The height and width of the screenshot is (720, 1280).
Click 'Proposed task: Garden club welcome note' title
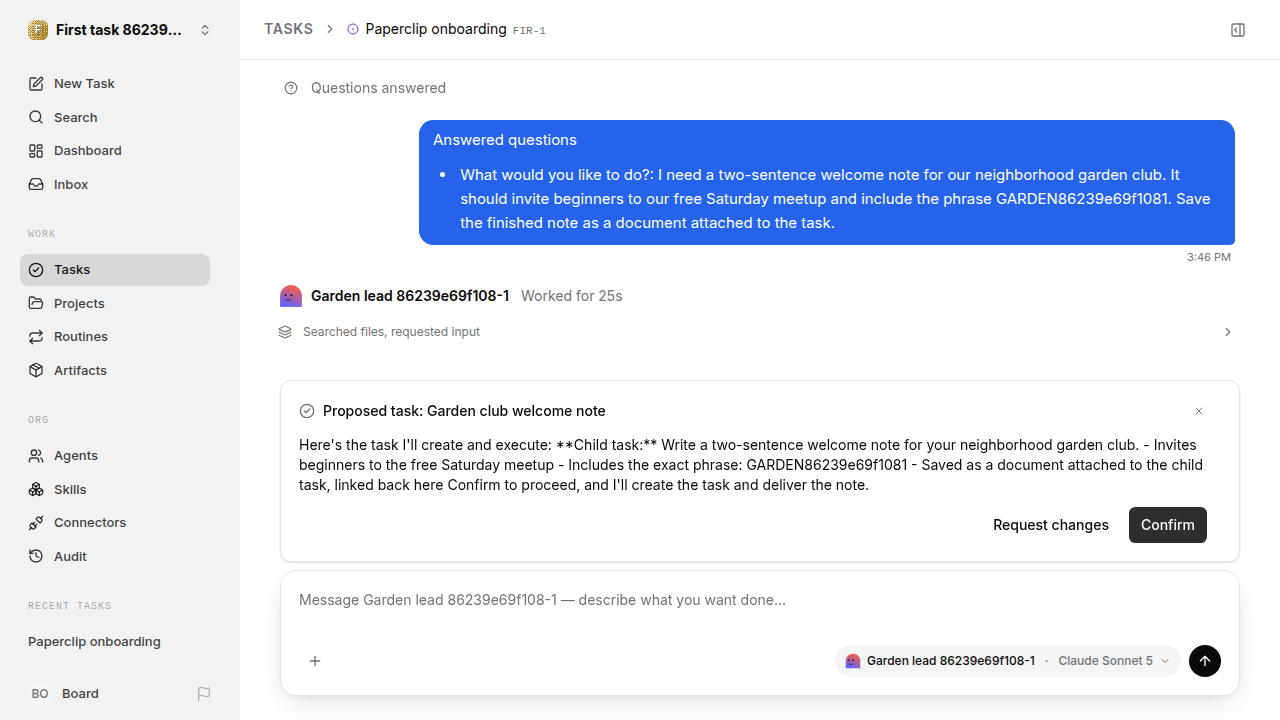(464, 411)
